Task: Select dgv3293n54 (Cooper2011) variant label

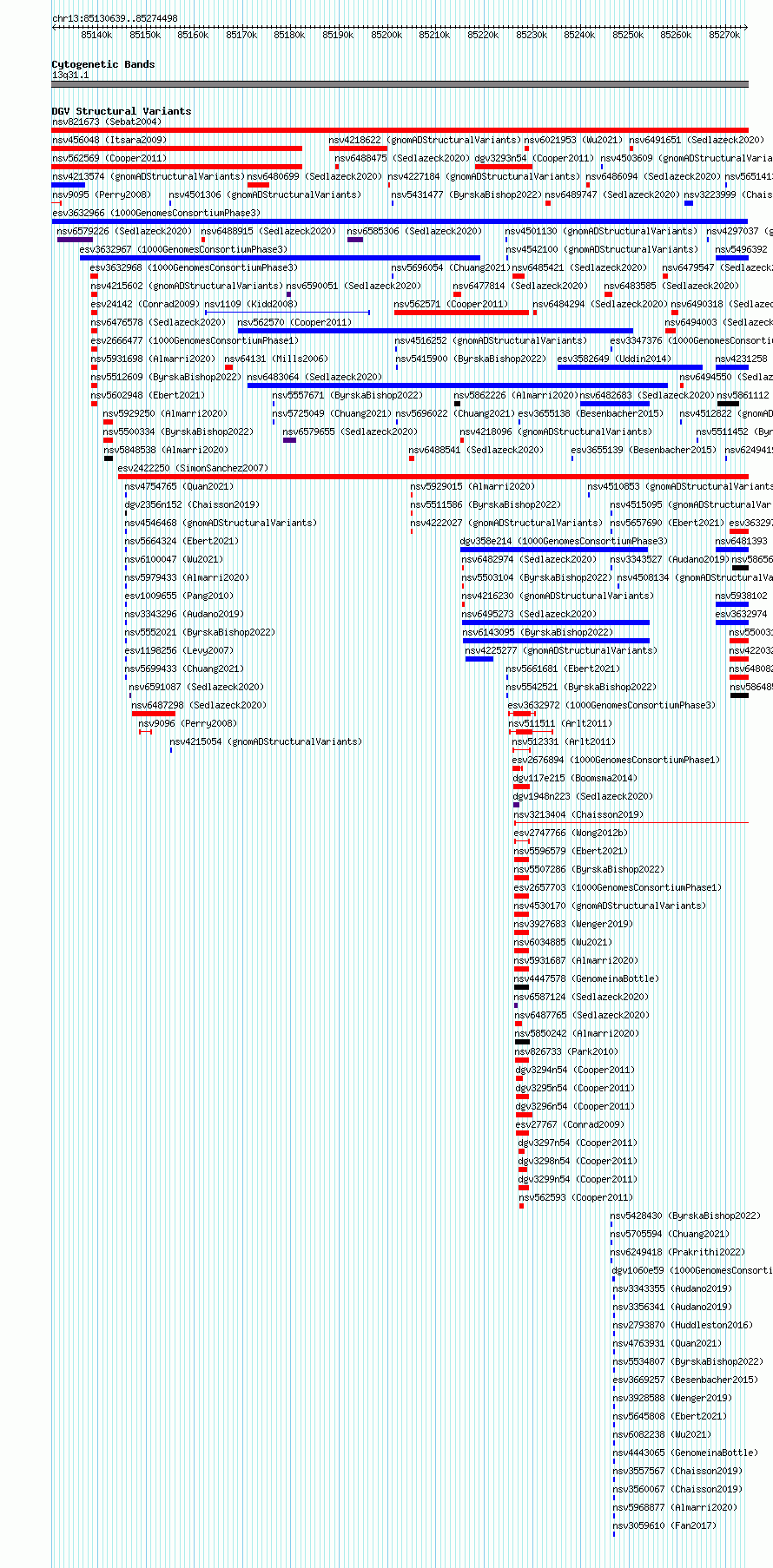Action: [534, 158]
